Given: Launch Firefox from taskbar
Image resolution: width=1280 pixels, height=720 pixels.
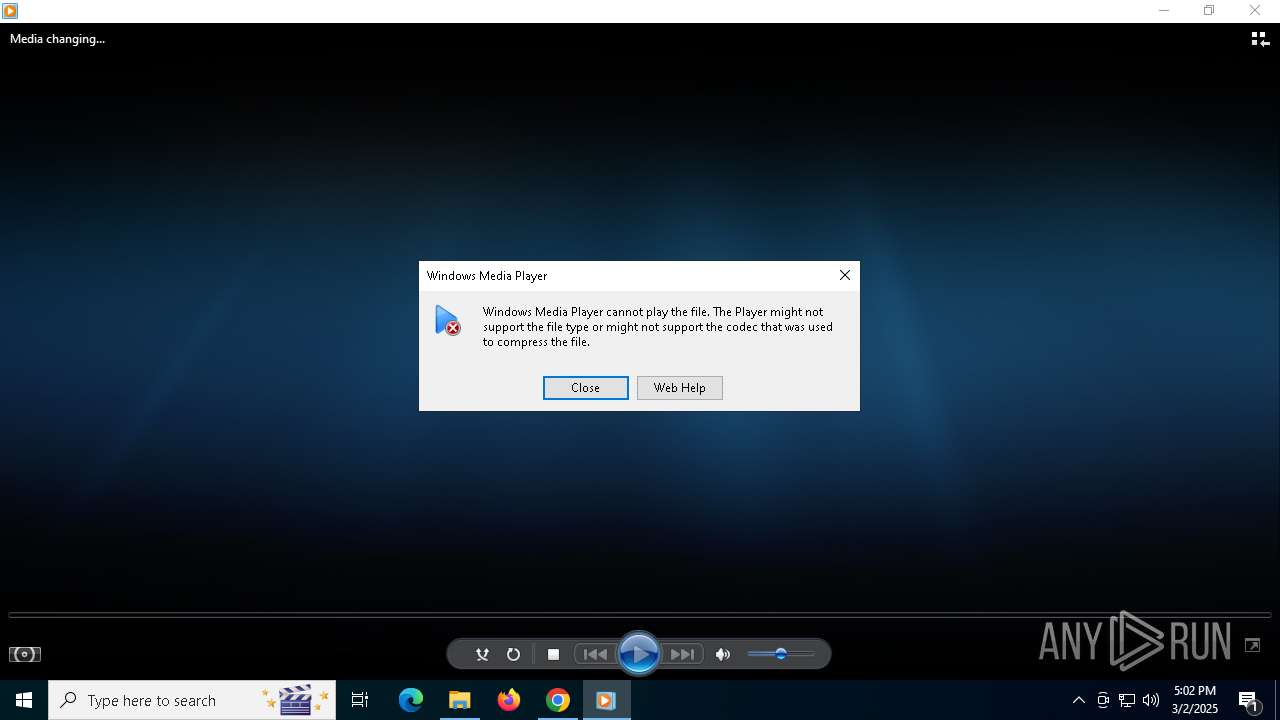Looking at the screenshot, I should (x=509, y=700).
